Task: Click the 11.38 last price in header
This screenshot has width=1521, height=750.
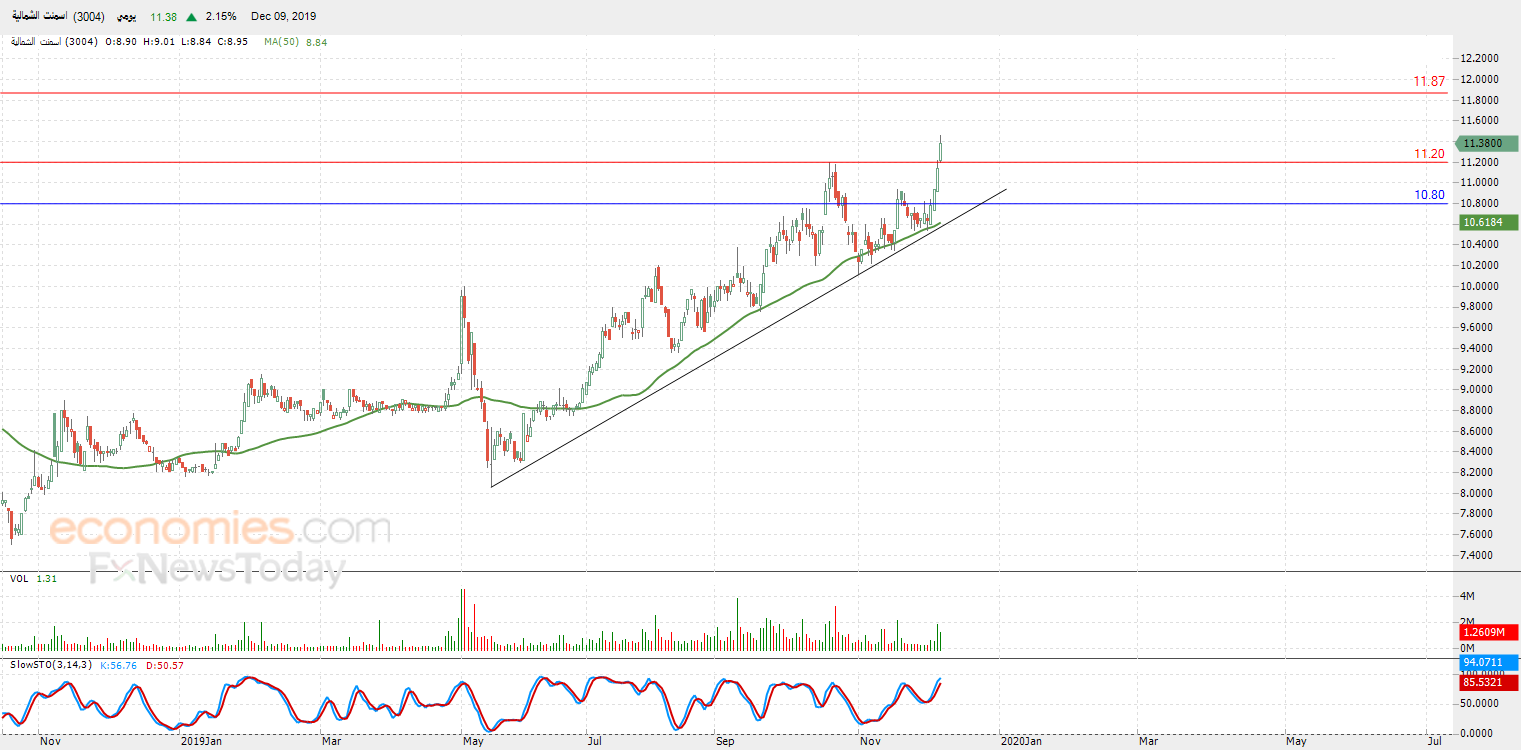Action: click(x=163, y=17)
